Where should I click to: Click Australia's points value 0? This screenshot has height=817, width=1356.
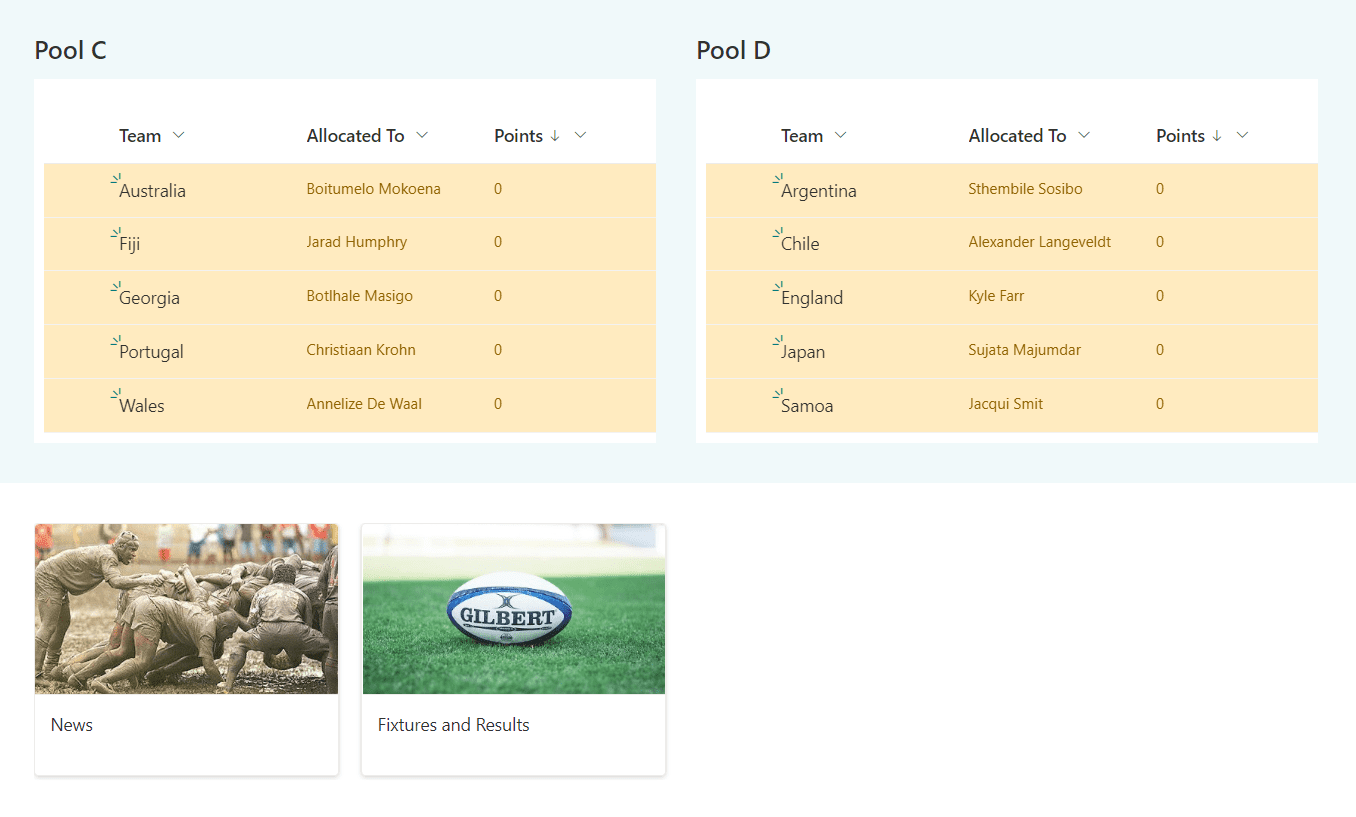coord(498,189)
